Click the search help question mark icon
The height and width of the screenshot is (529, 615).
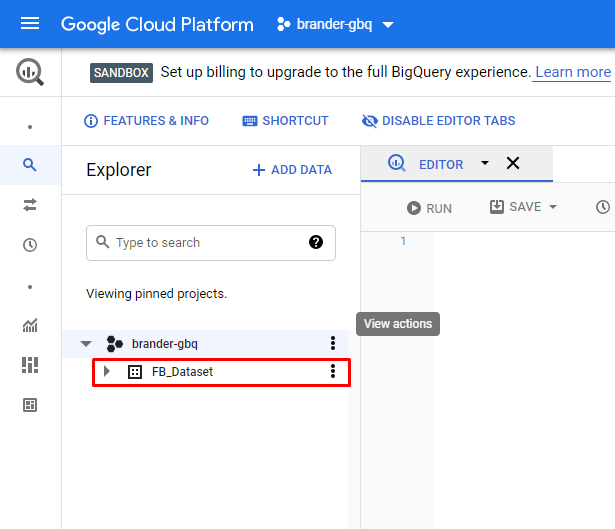[316, 242]
